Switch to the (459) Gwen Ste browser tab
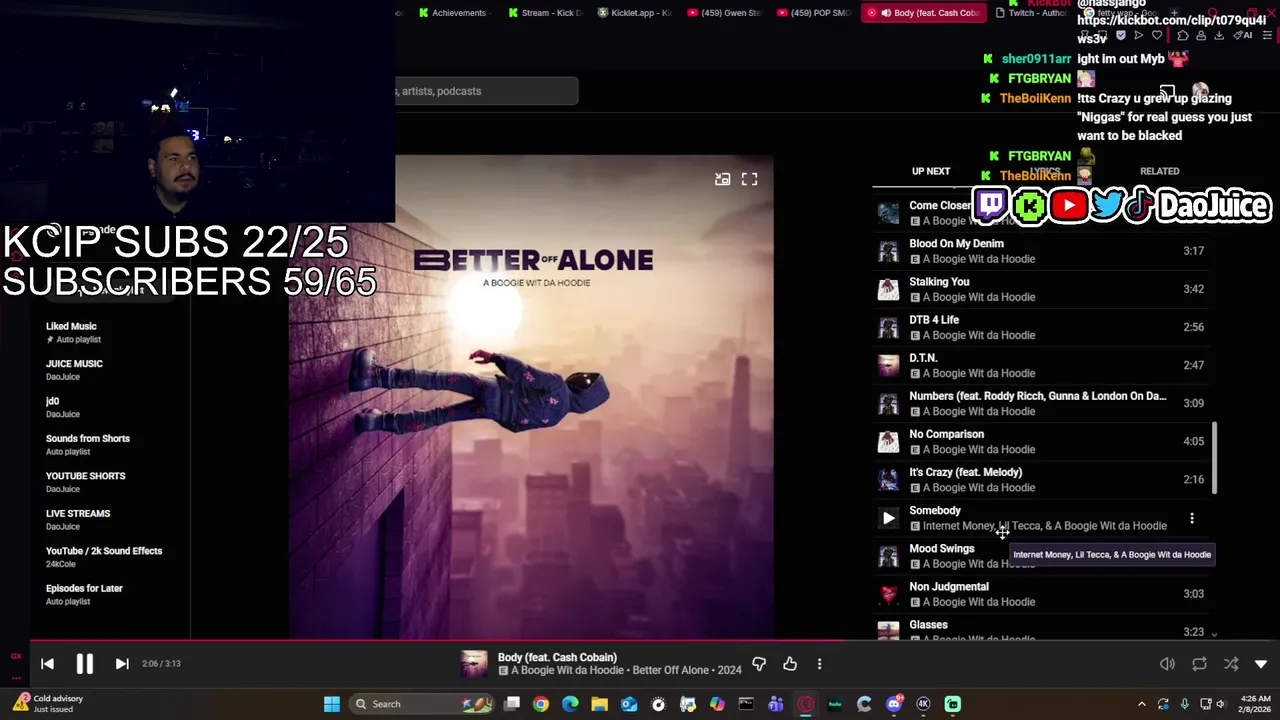This screenshot has width=1280, height=720. tap(724, 13)
